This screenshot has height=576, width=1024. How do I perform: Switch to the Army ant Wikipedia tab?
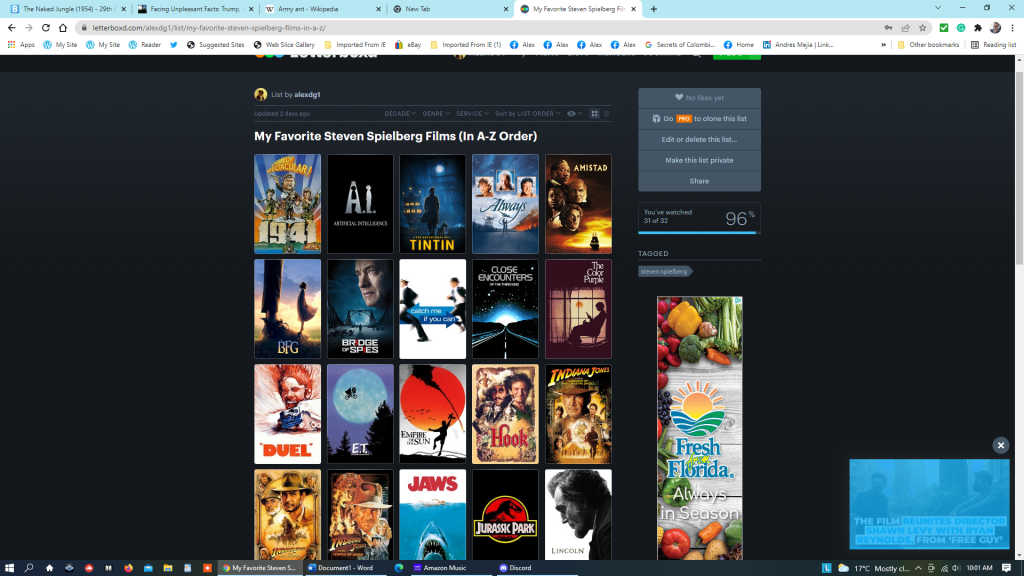320,9
